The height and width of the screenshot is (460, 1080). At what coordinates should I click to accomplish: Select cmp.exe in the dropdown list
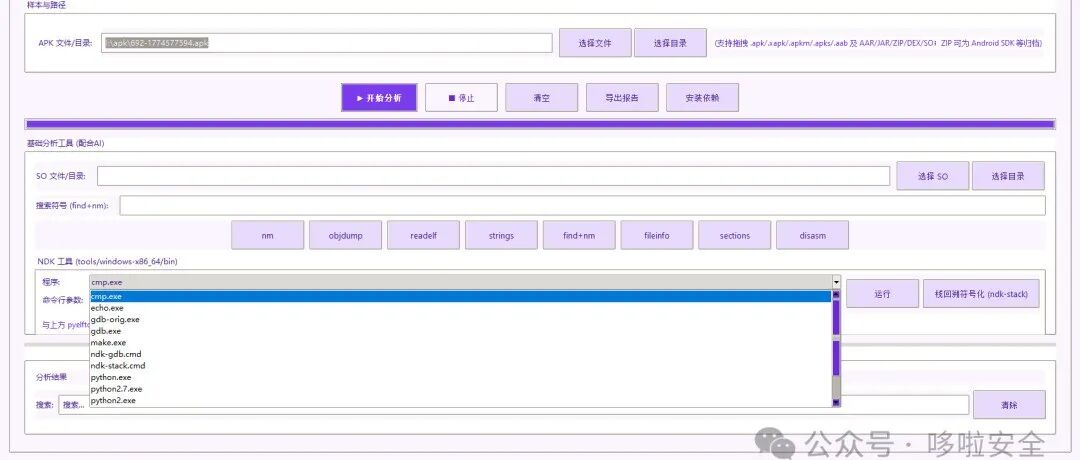click(460, 297)
